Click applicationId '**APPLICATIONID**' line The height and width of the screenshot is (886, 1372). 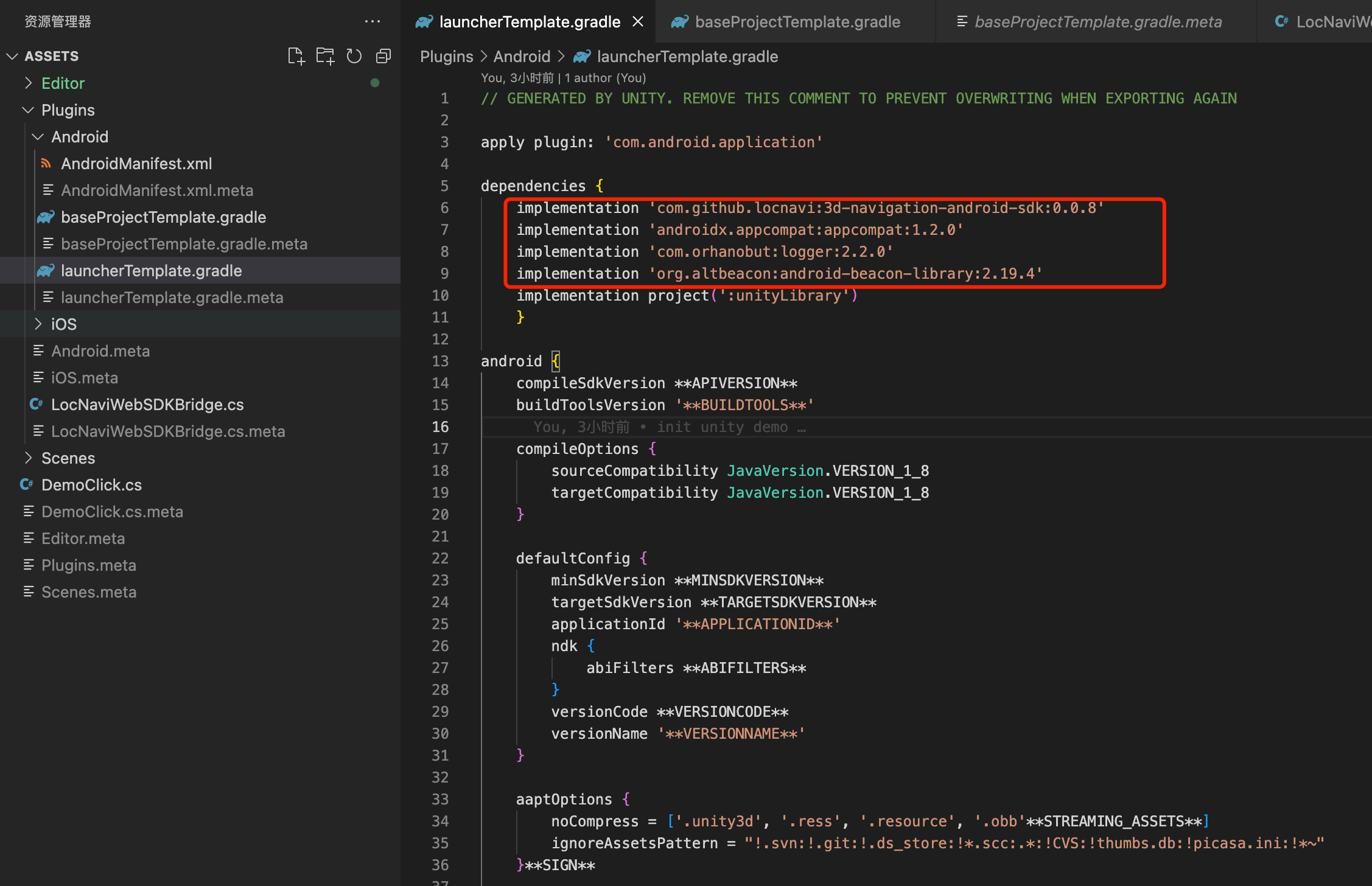[x=696, y=624]
